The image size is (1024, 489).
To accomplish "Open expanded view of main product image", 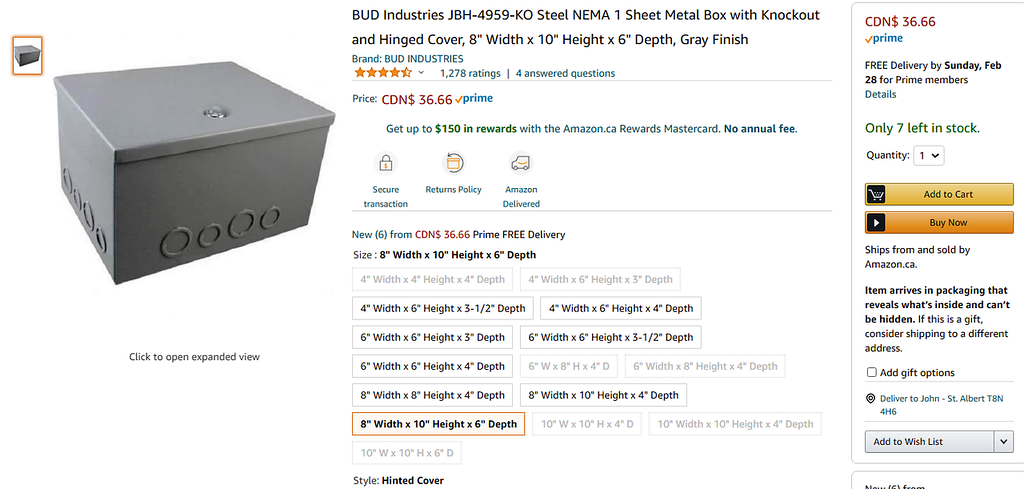I will pyautogui.click(x=194, y=173).
